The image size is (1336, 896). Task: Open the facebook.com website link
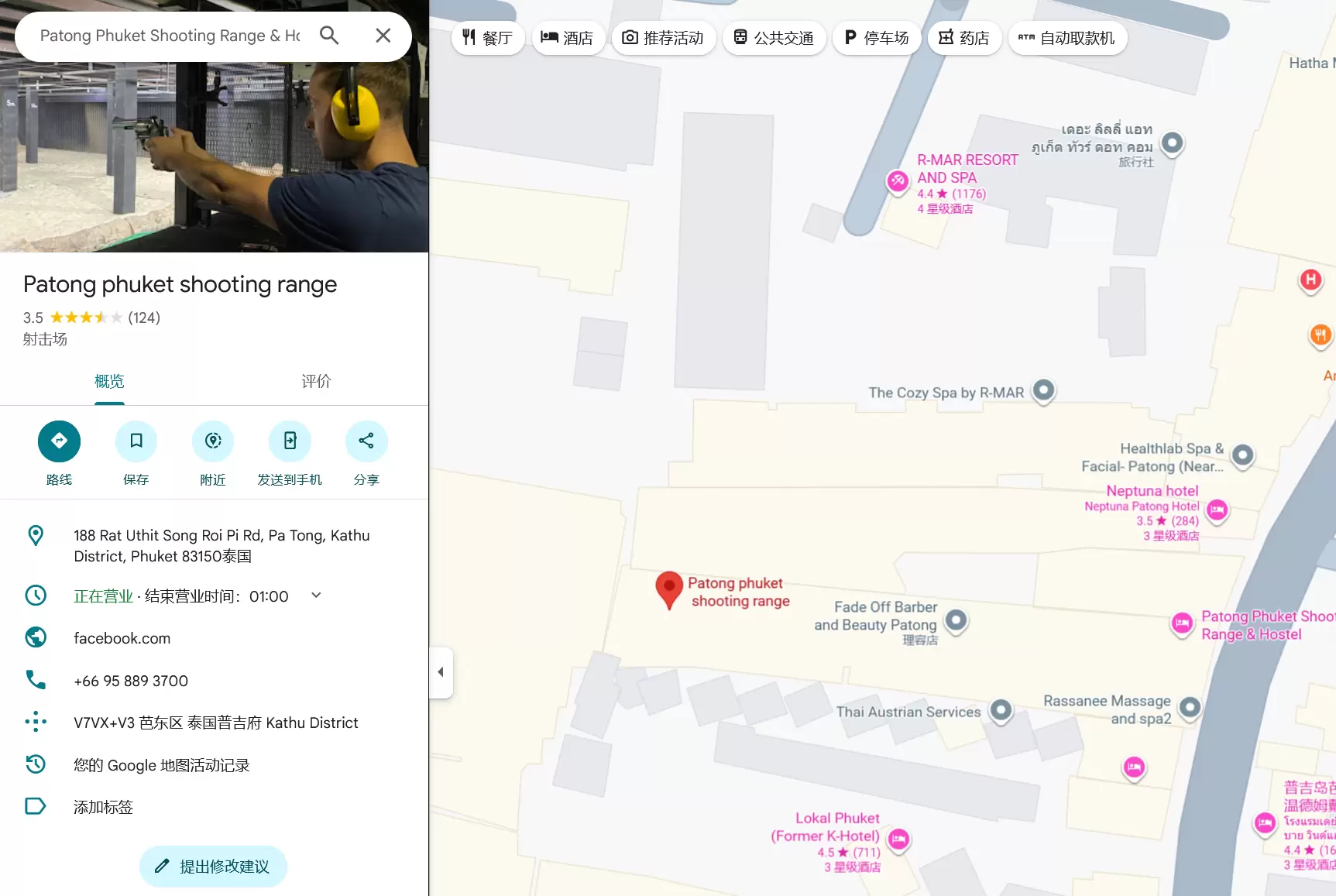coord(122,638)
